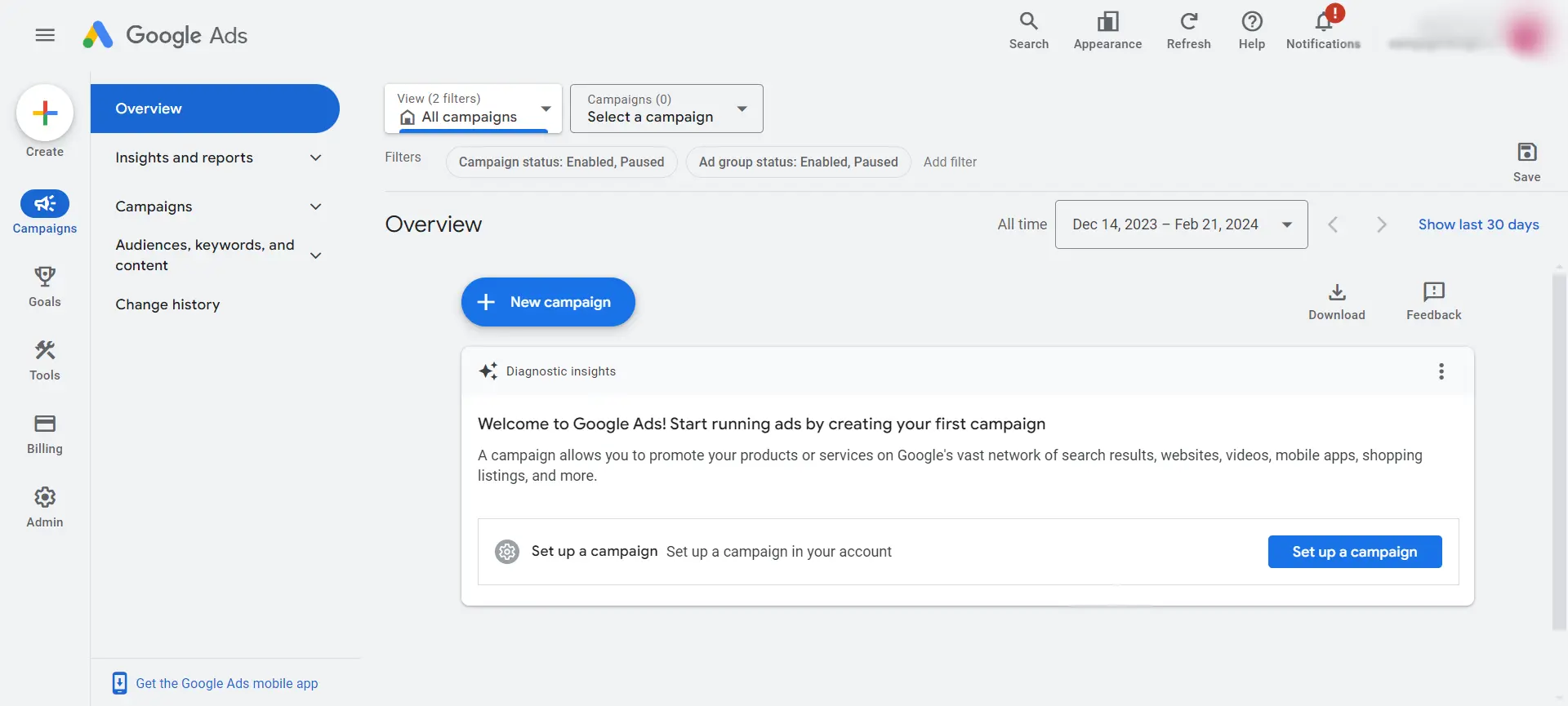
Task: Select the Overview tab
Action: pos(215,109)
